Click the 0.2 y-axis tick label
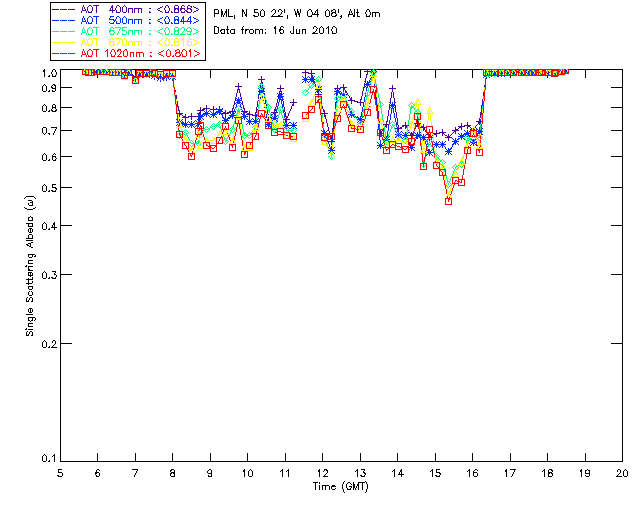Viewport: 640px width, 512px height. [49, 344]
